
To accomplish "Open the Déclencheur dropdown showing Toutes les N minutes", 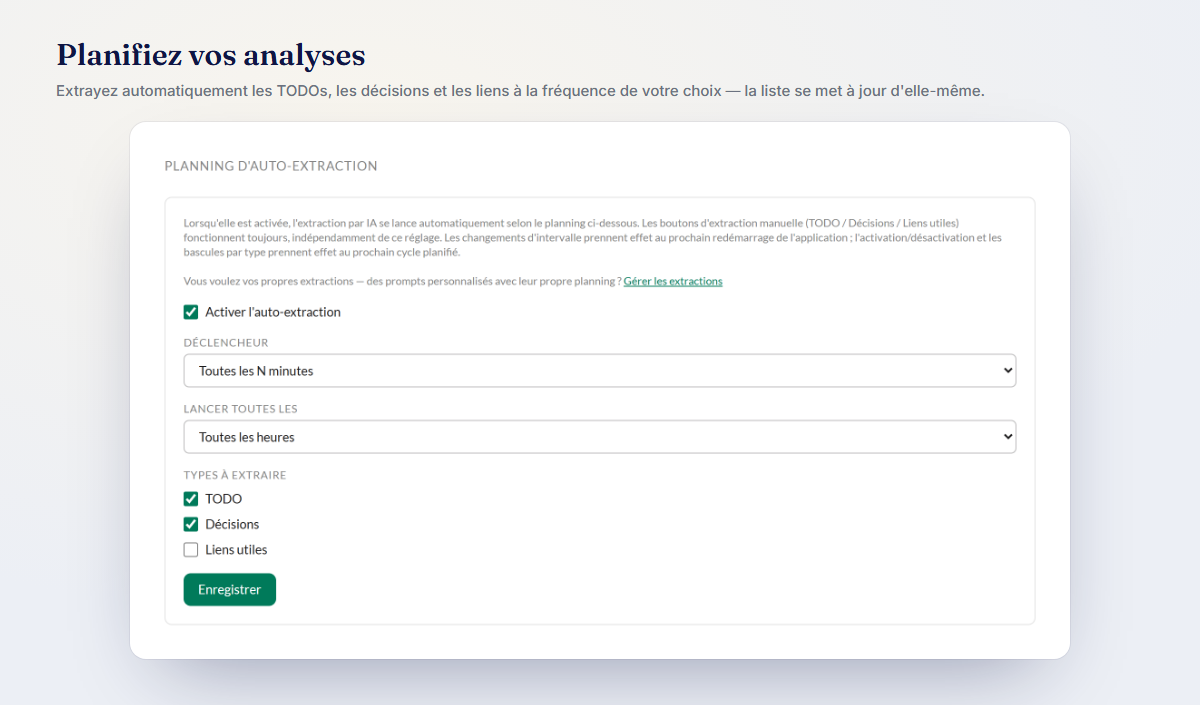I will (600, 370).
